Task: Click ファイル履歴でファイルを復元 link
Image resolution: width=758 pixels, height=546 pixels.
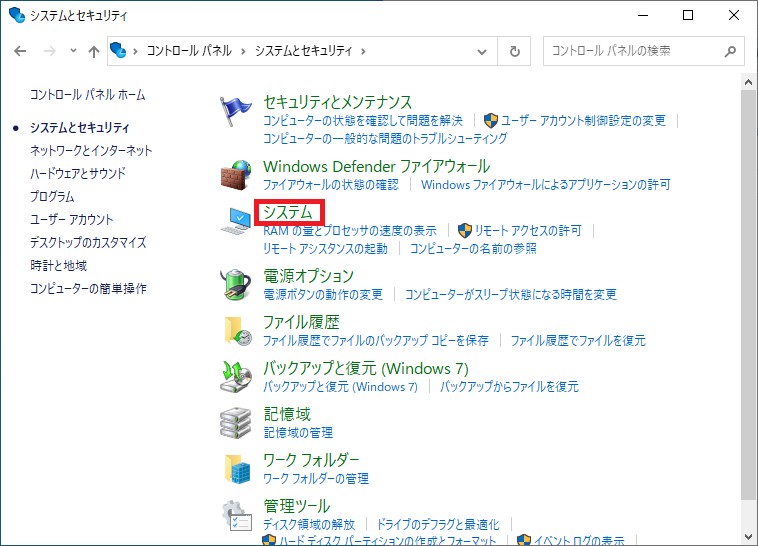Action: click(x=578, y=340)
